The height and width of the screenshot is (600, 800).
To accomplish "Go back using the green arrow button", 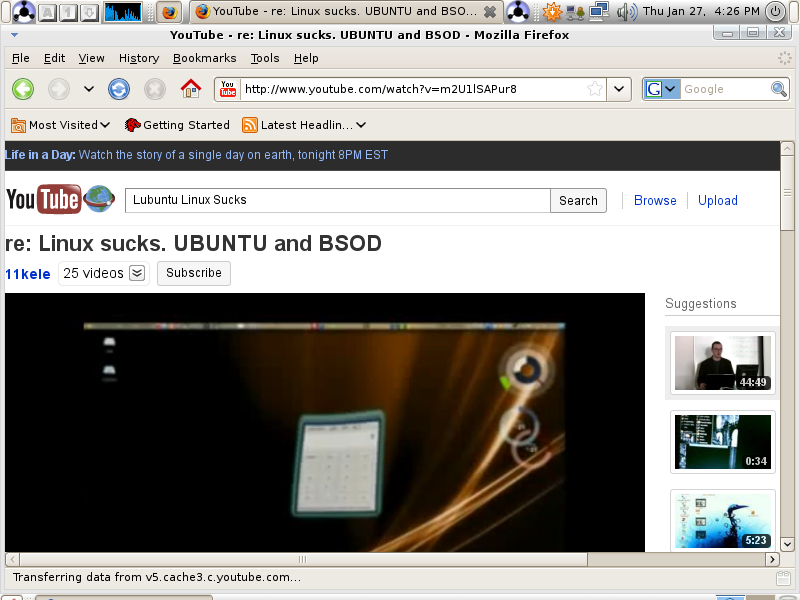I will [23, 89].
